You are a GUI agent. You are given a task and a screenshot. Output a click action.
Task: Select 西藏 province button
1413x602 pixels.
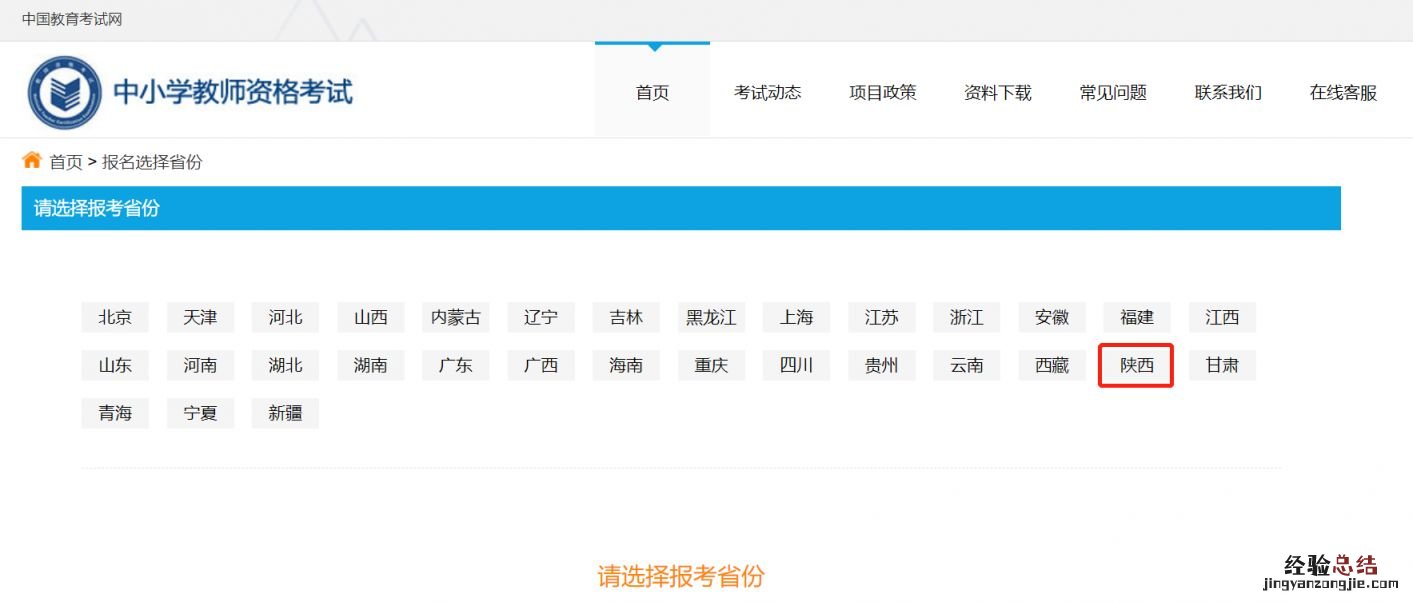click(1051, 366)
